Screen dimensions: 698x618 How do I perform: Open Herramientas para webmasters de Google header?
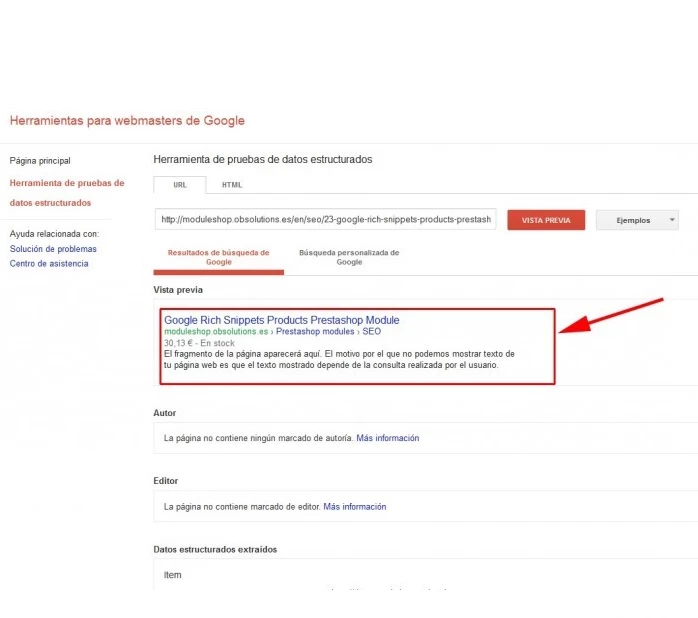(x=127, y=121)
